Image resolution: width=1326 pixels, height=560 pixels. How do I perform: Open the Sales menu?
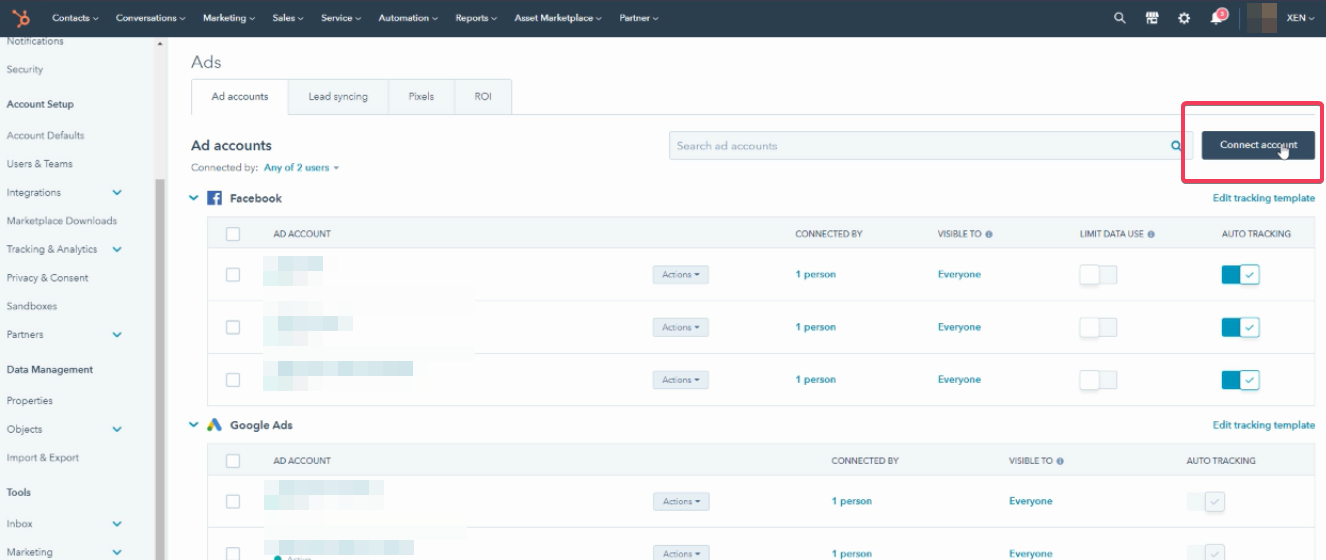coord(288,18)
